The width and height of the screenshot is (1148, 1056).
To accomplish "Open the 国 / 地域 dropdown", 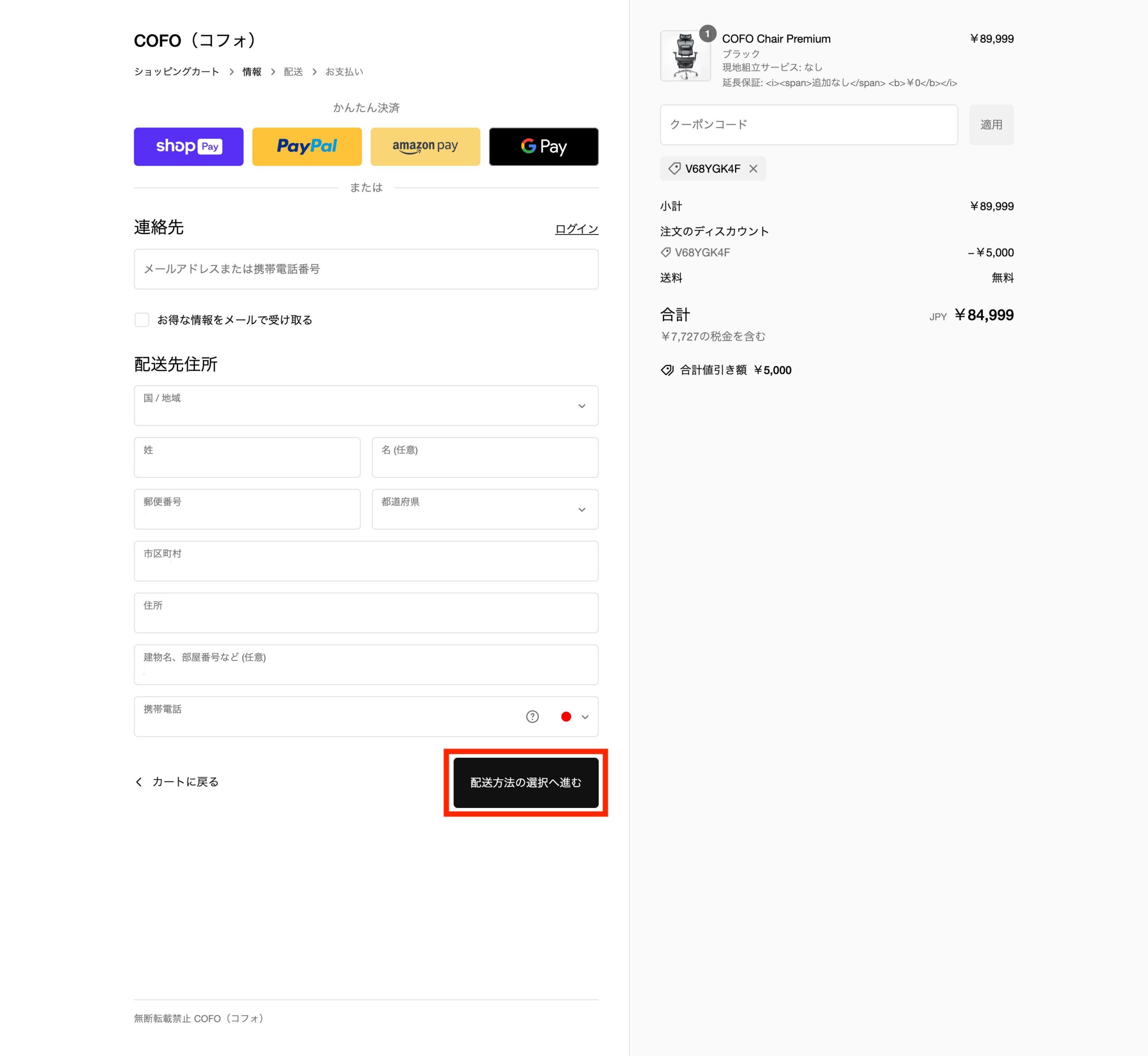I will tap(366, 405).
